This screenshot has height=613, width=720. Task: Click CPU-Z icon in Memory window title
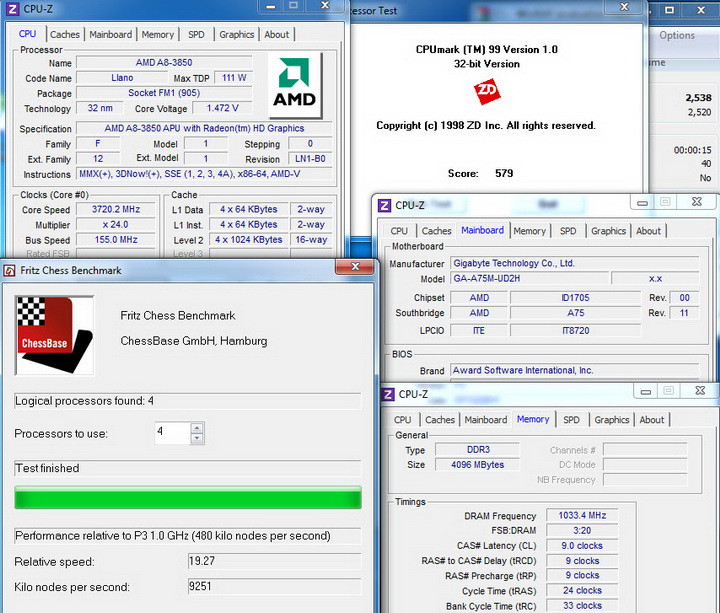[x=388, y=394]
